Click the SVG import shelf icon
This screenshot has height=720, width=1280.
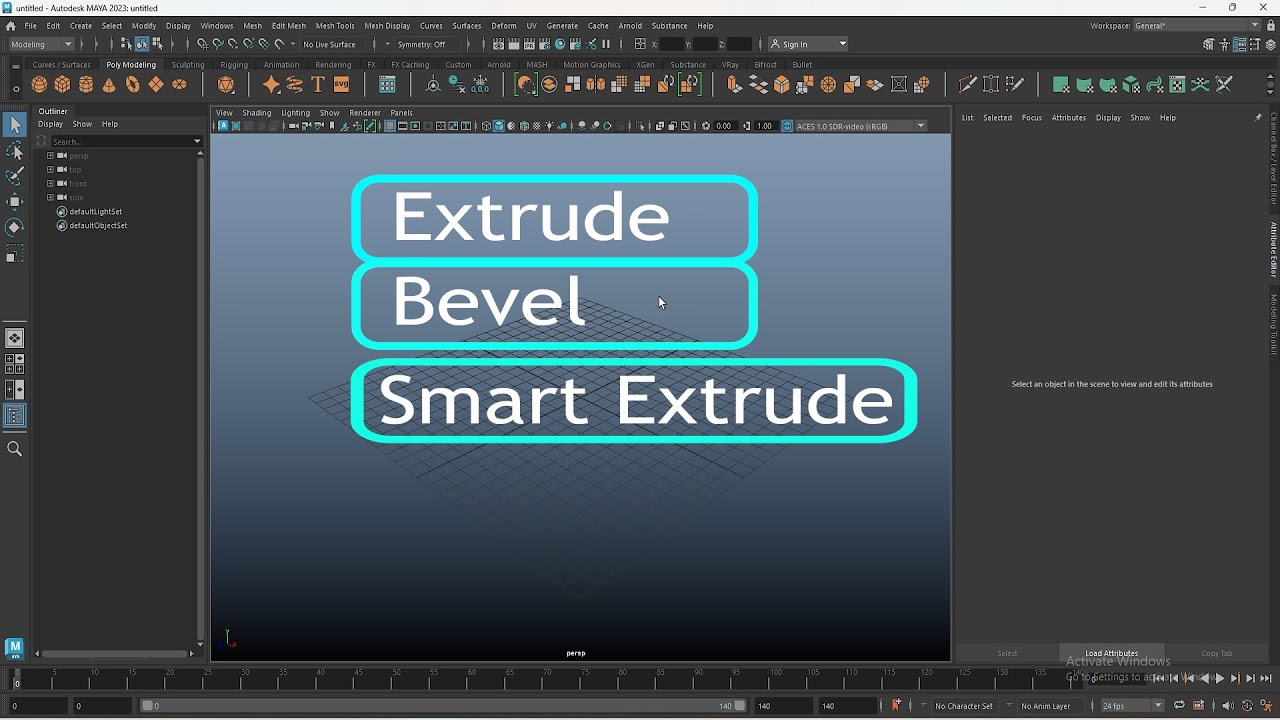tap(342, 85)
